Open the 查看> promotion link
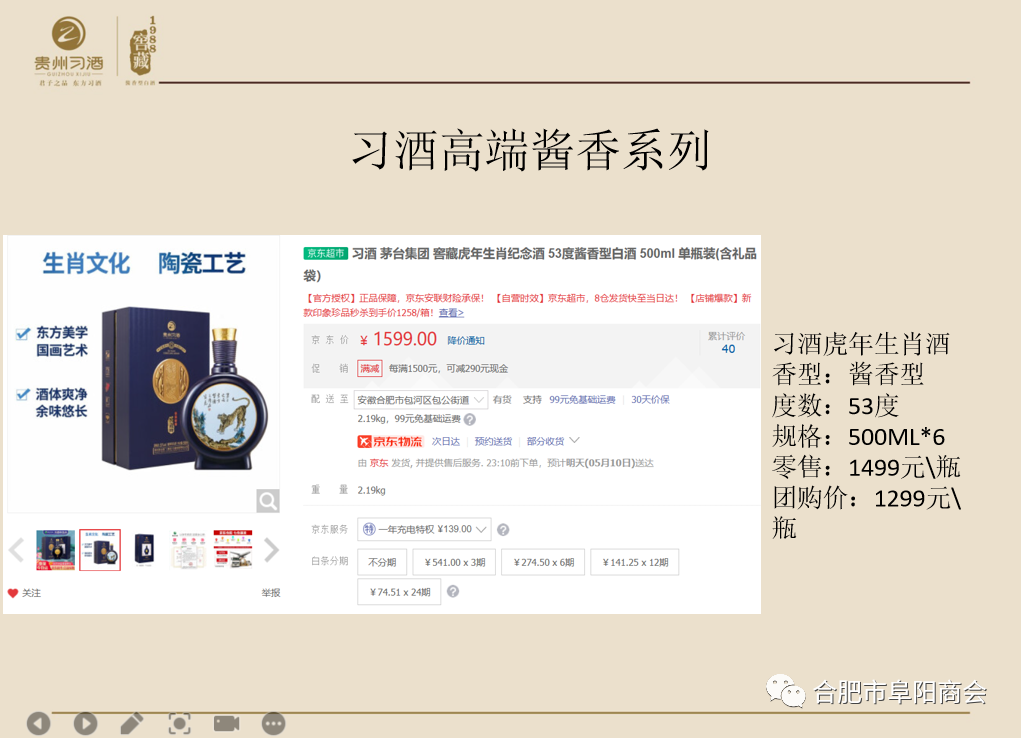 coord(451,313)
